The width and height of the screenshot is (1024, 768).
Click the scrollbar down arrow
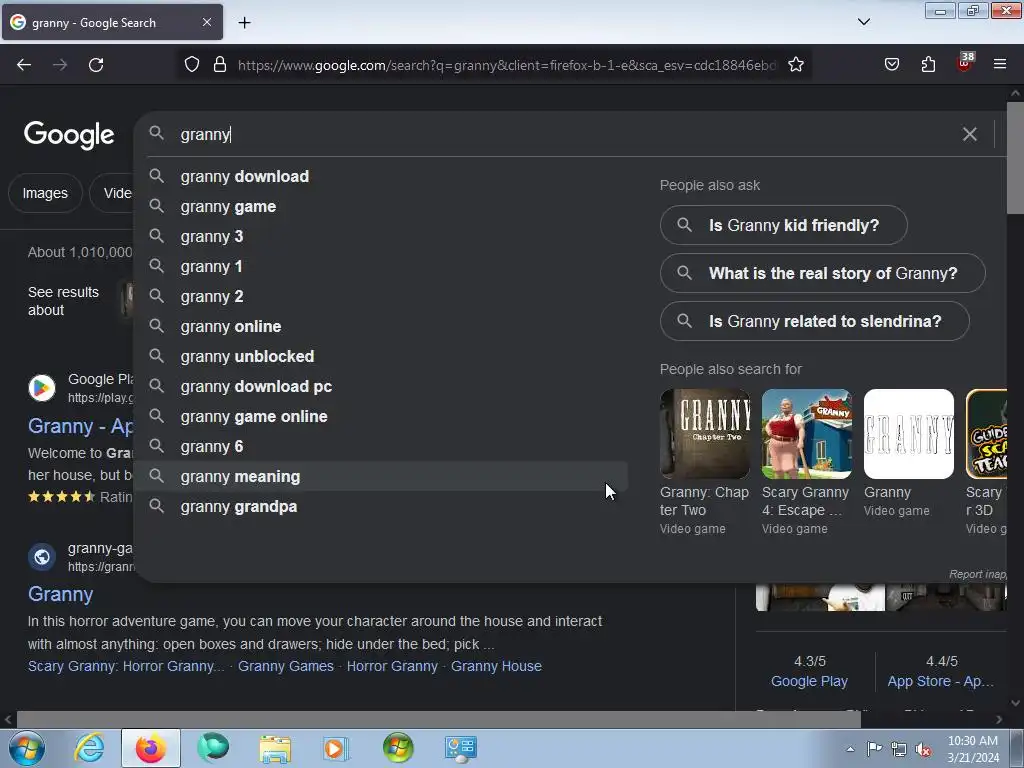(1016, 703)
